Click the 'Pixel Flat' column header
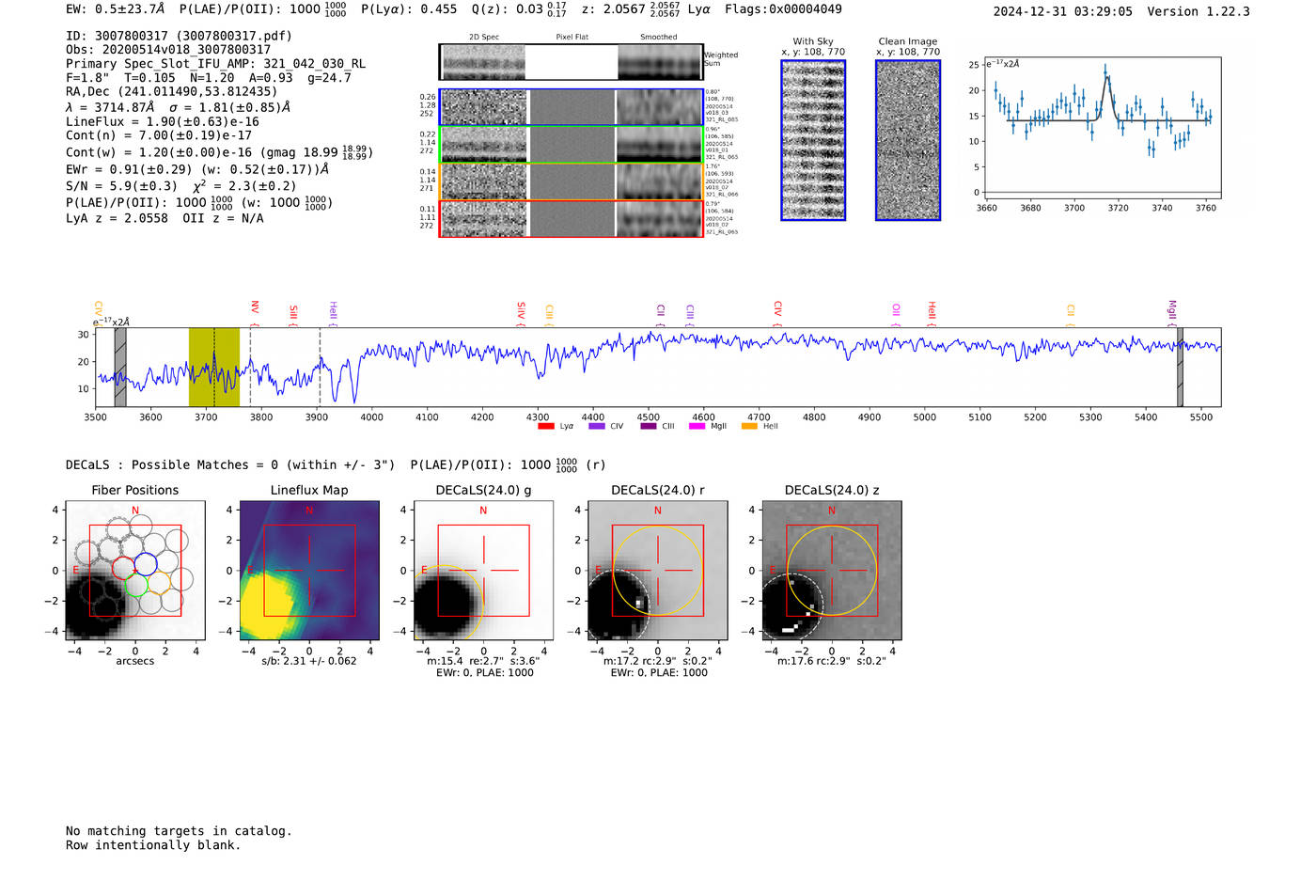Screen dimensions: 1316x896 (572, 38)
